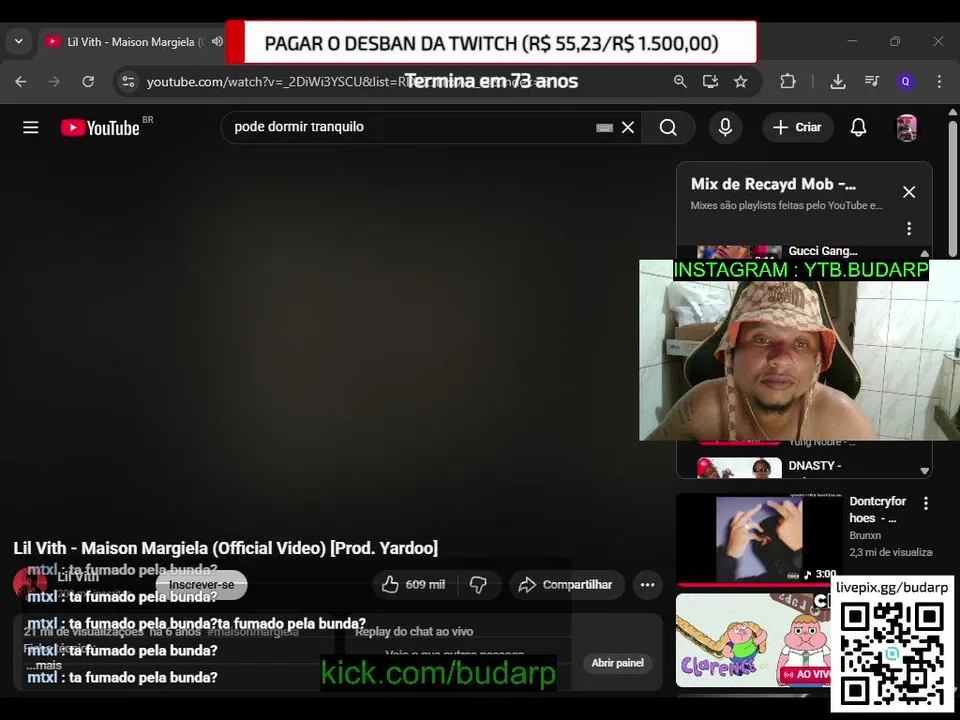Screen dimensions: 960x720
Task: Open the media control icon in toolbar
Action: coord(872,81)
